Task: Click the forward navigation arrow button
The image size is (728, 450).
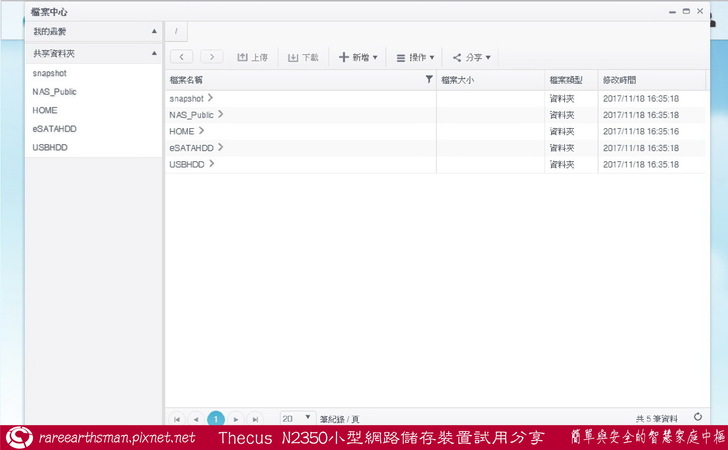Action: 212,57
